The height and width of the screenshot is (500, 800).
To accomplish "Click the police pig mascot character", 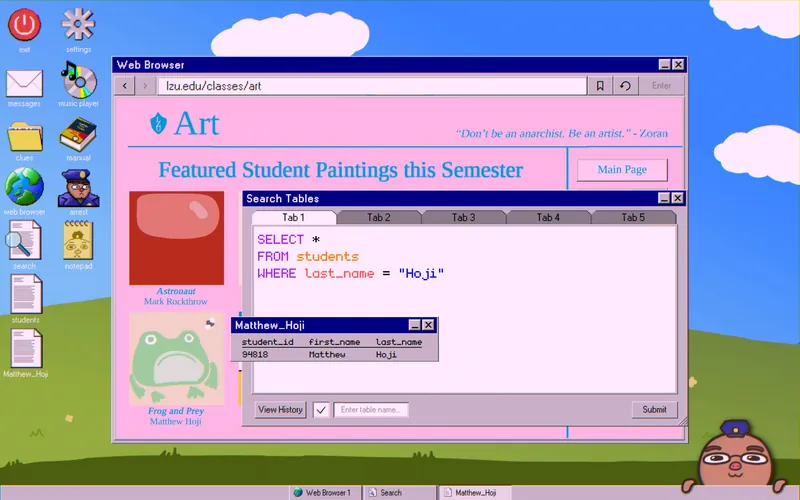I will (734, 458).
